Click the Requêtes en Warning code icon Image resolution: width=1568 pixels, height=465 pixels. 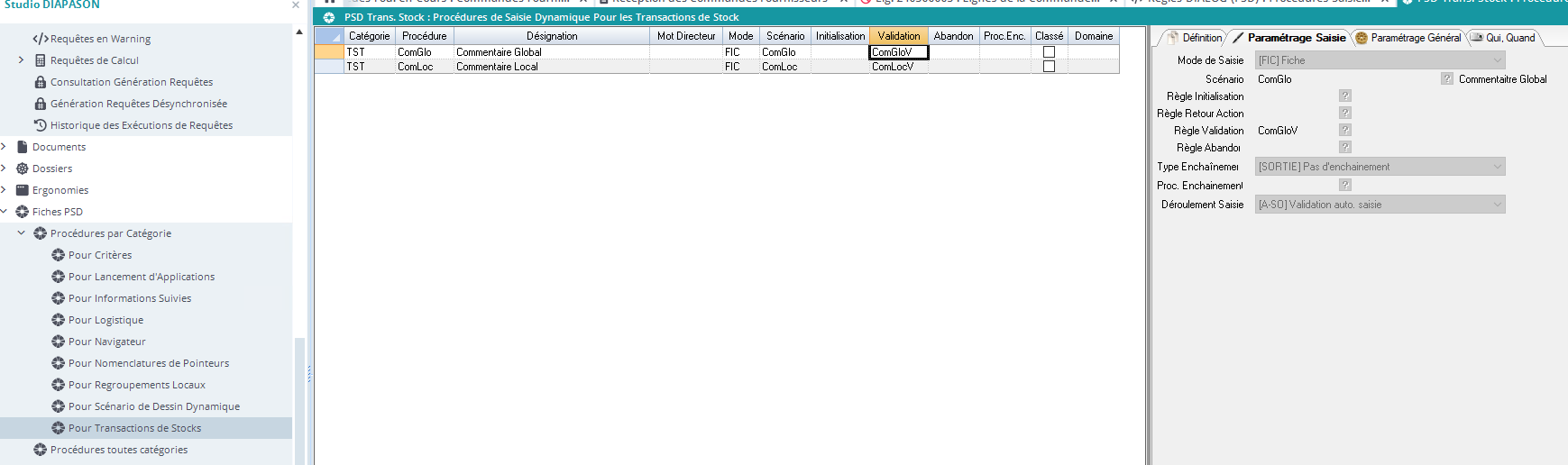point(40,39)
